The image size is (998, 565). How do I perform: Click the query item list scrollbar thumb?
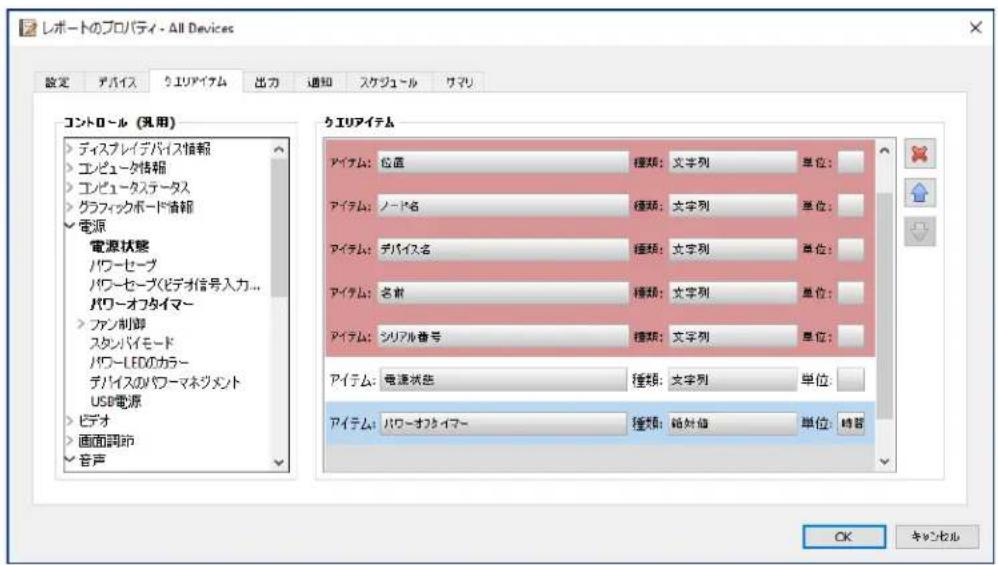coord(884,305)
